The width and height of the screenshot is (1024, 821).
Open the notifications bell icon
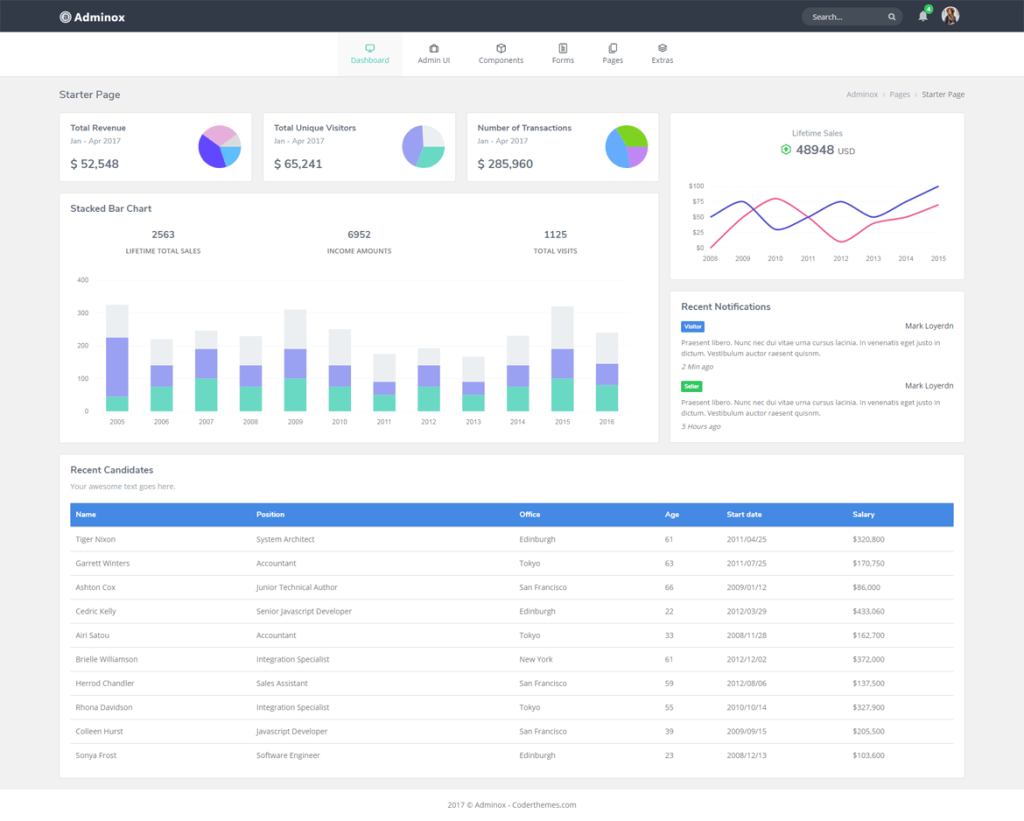[x=922, y=16]
